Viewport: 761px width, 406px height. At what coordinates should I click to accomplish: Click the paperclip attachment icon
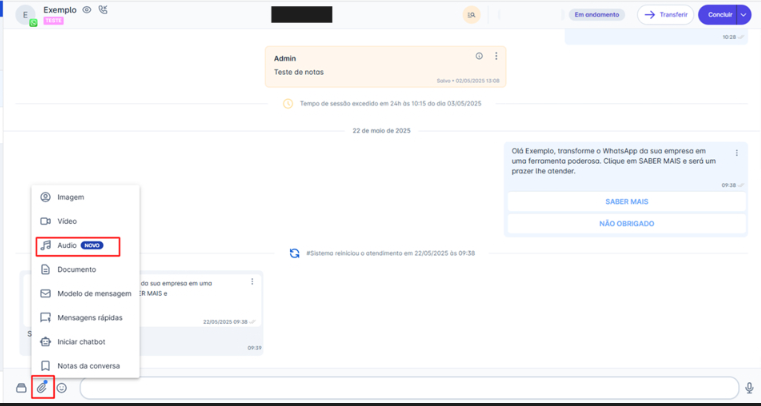[x=42, y=387]
